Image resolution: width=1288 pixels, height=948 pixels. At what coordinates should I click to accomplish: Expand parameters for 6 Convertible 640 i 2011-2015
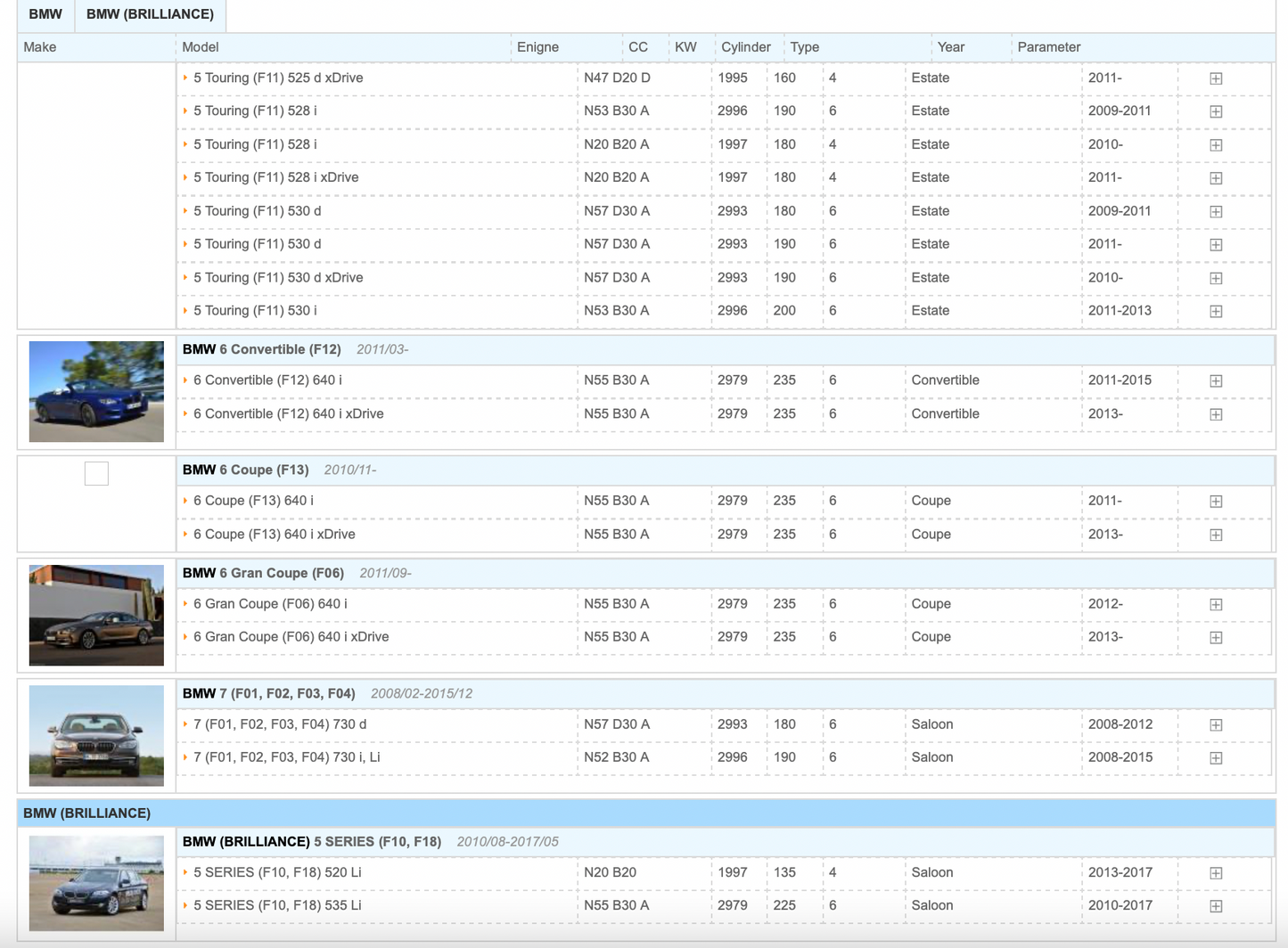click(1216, 380)
